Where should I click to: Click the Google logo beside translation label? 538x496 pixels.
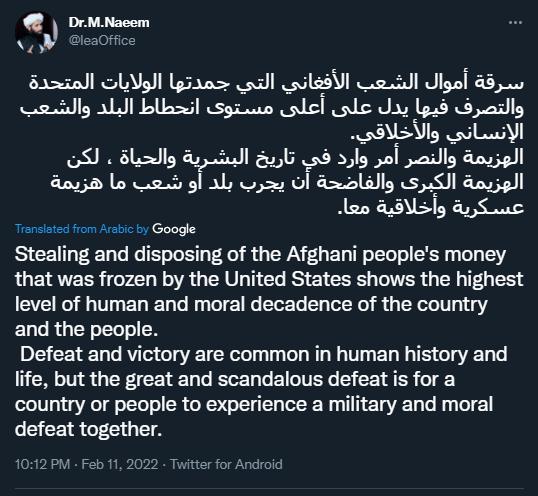174,229
